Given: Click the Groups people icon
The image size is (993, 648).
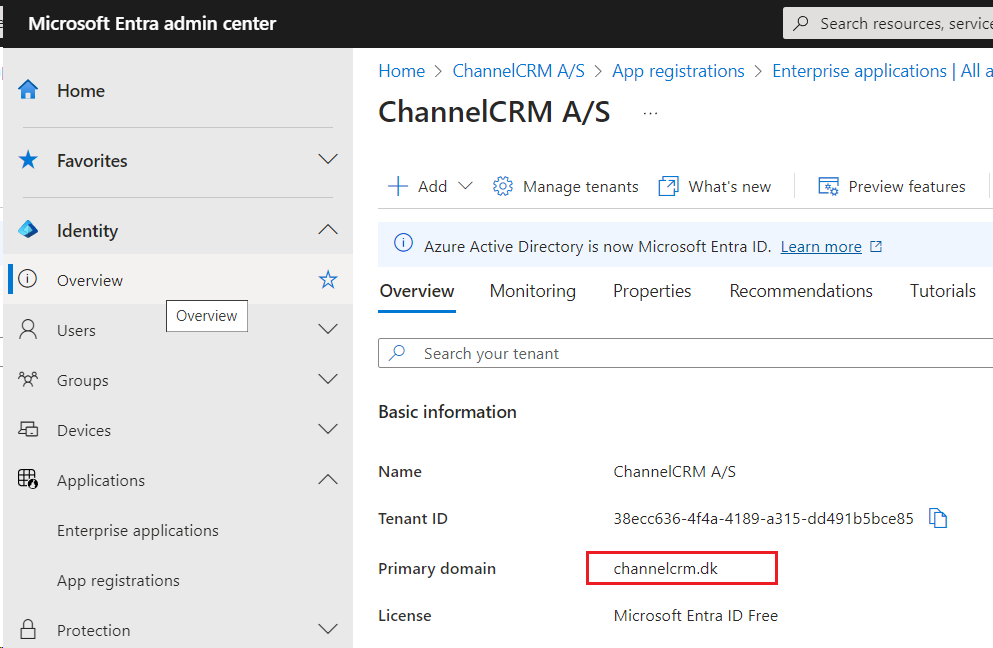Looking at the screenshot, I should [28, 379].
